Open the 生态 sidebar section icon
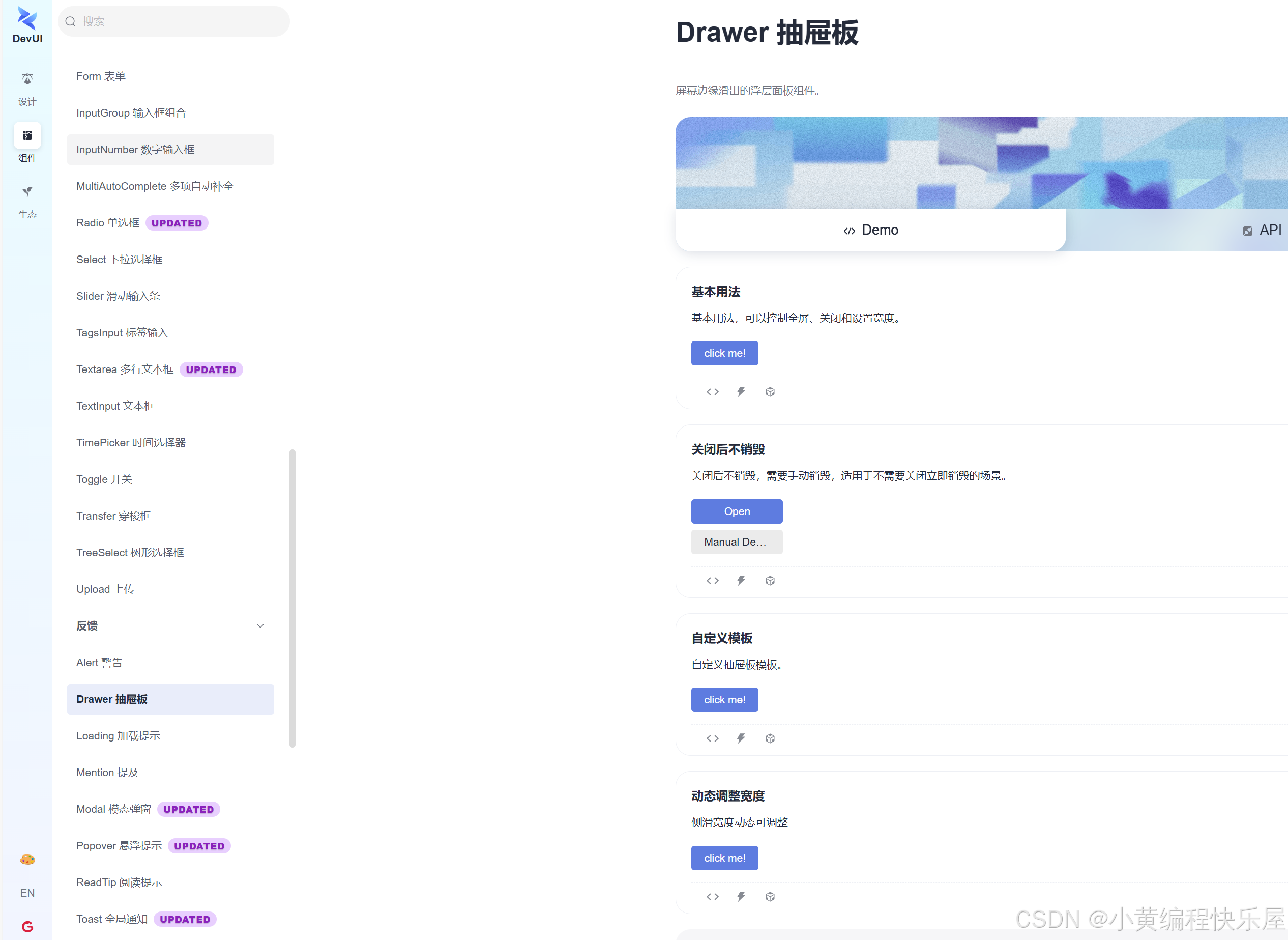The height and width of the screenshot is (940, 1288). pos(27,201)
